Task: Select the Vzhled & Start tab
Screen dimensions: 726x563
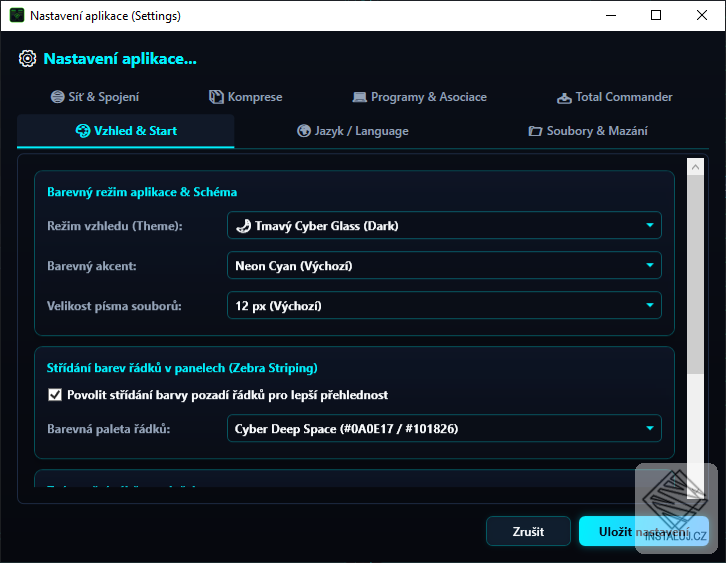Action: [126, 131]
